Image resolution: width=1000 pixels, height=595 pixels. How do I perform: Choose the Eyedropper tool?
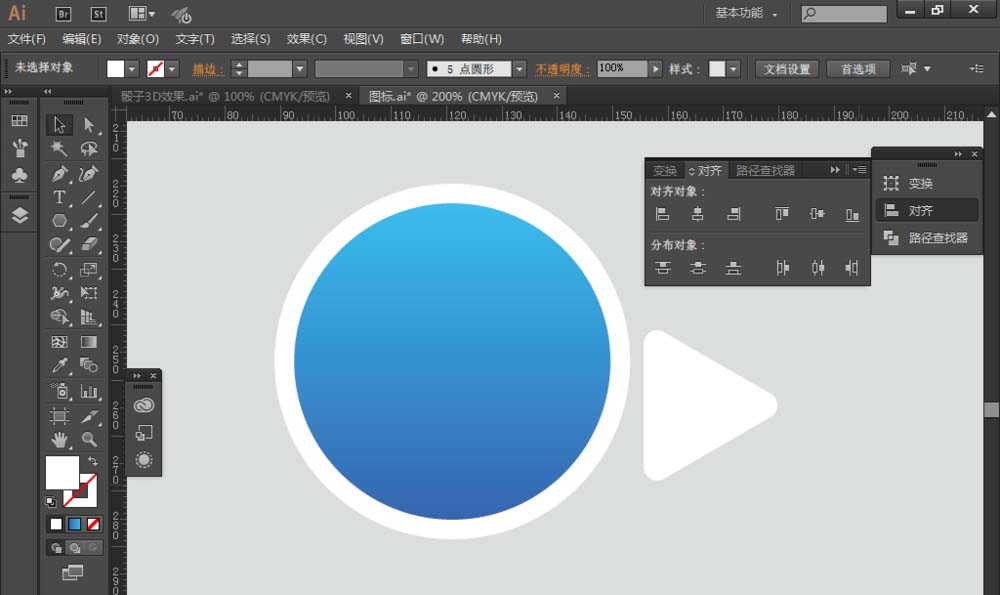59,365
